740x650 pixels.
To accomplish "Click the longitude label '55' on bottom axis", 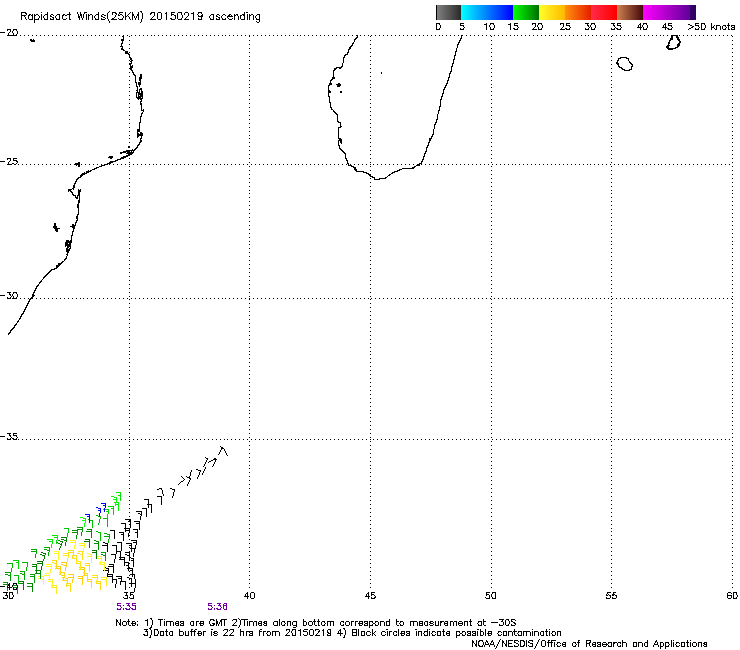I will [x=611, y=596].
